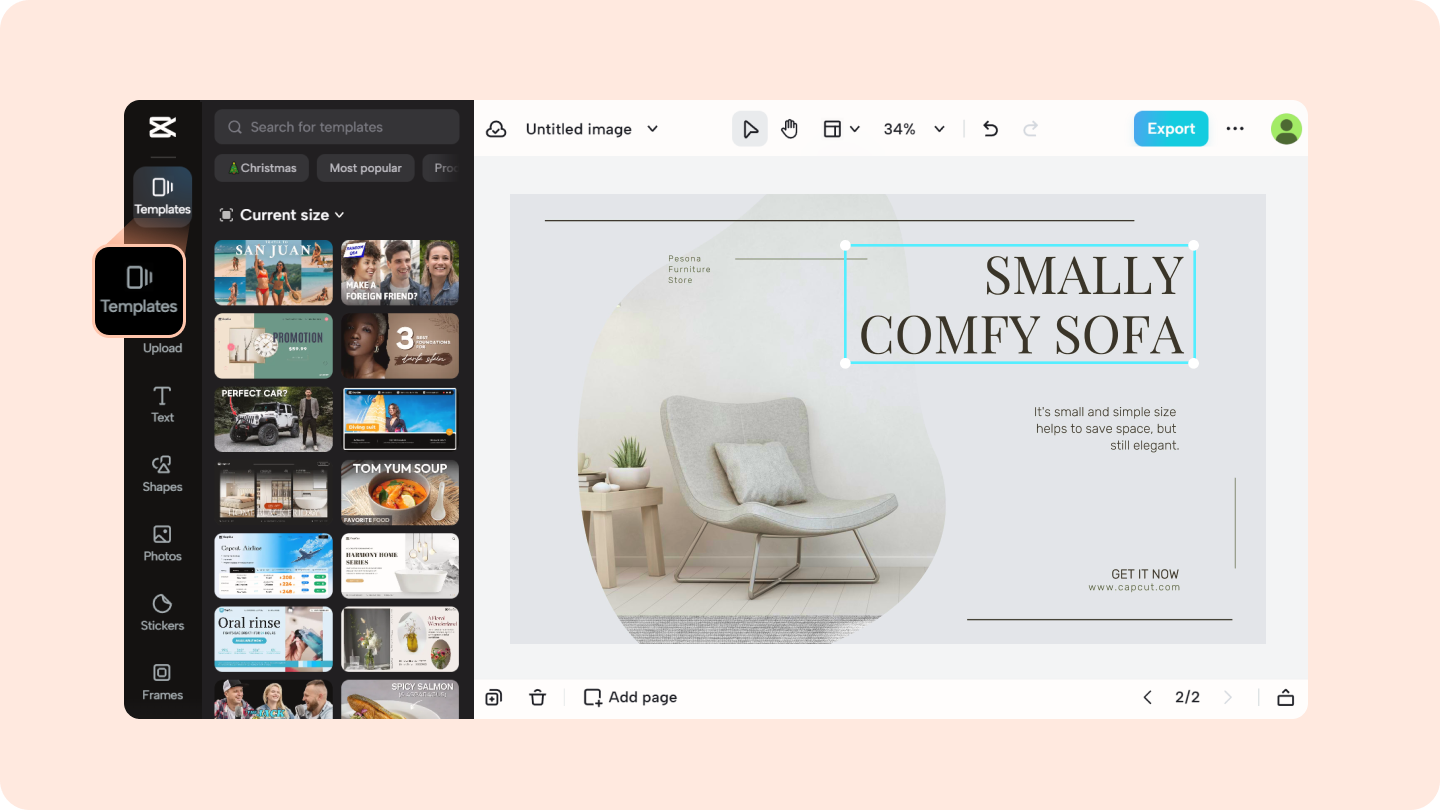
Task: Open the Untitled image name dropdown
Action: (592, 129)
